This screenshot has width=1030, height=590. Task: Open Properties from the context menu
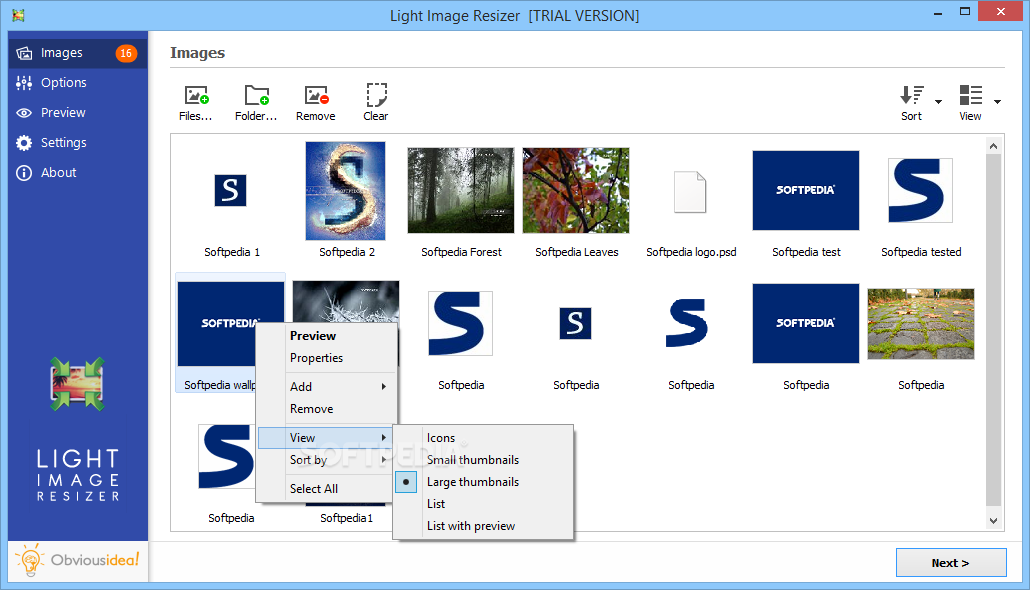[x=317, y=358]
